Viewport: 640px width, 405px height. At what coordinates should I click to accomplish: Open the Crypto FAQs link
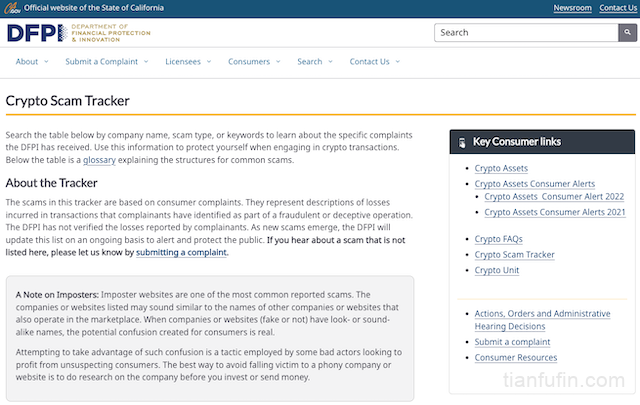pyautogui.click(x=498, y=239)
